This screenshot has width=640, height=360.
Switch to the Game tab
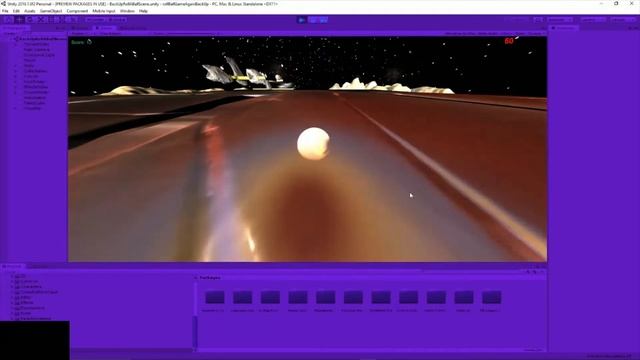(x=104, y=28)
